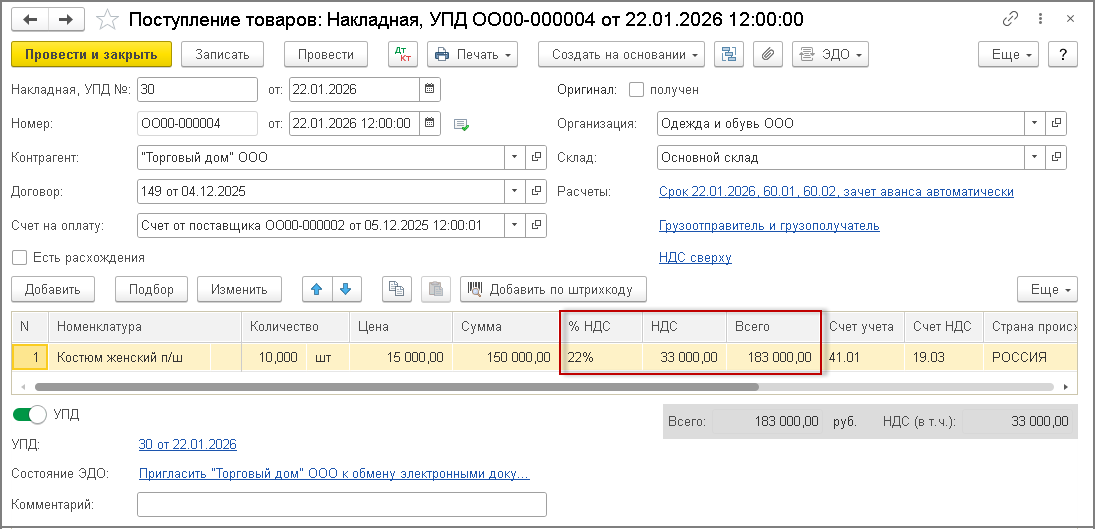Open the table's Еще menu

(1048, 289)
